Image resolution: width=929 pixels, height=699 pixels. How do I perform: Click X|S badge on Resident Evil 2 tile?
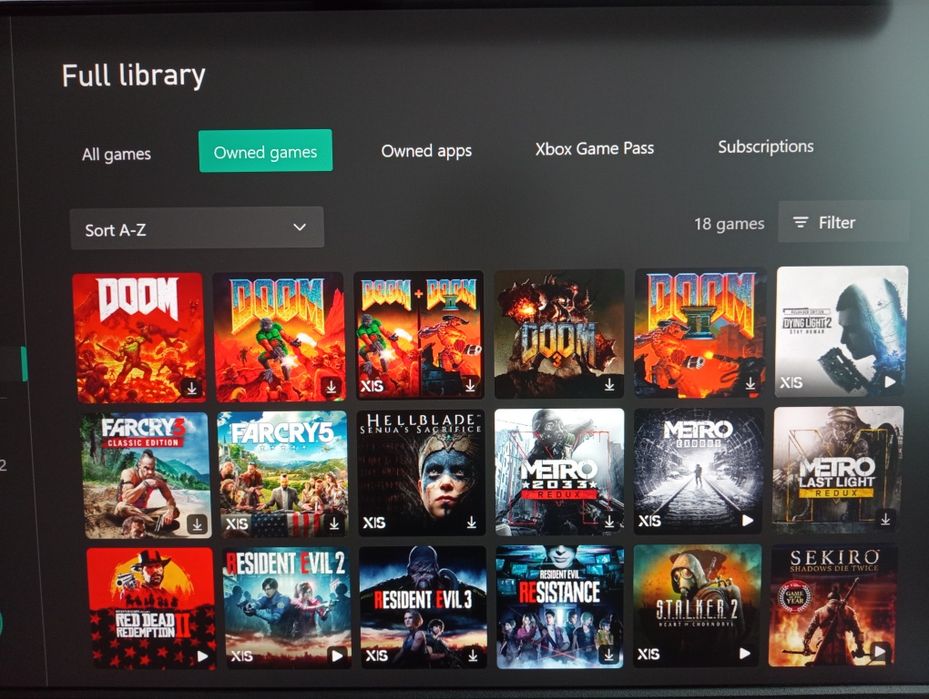click(242, 656)
